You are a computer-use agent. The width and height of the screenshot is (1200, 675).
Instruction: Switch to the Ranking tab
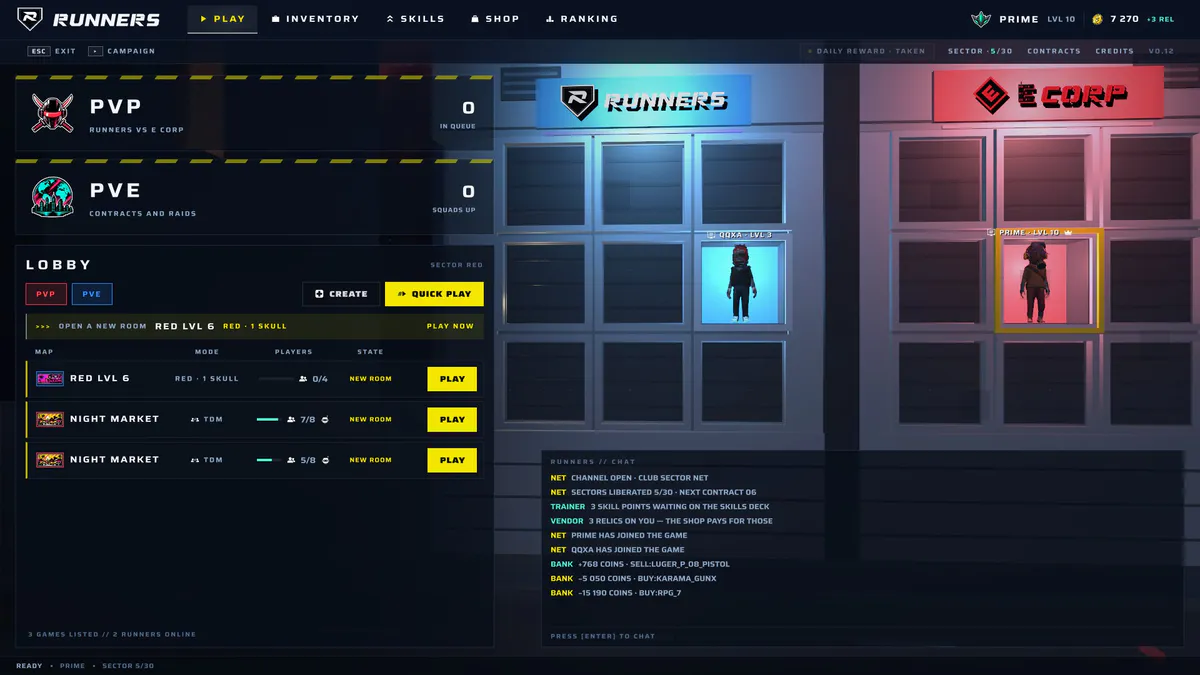coord(582,19)
